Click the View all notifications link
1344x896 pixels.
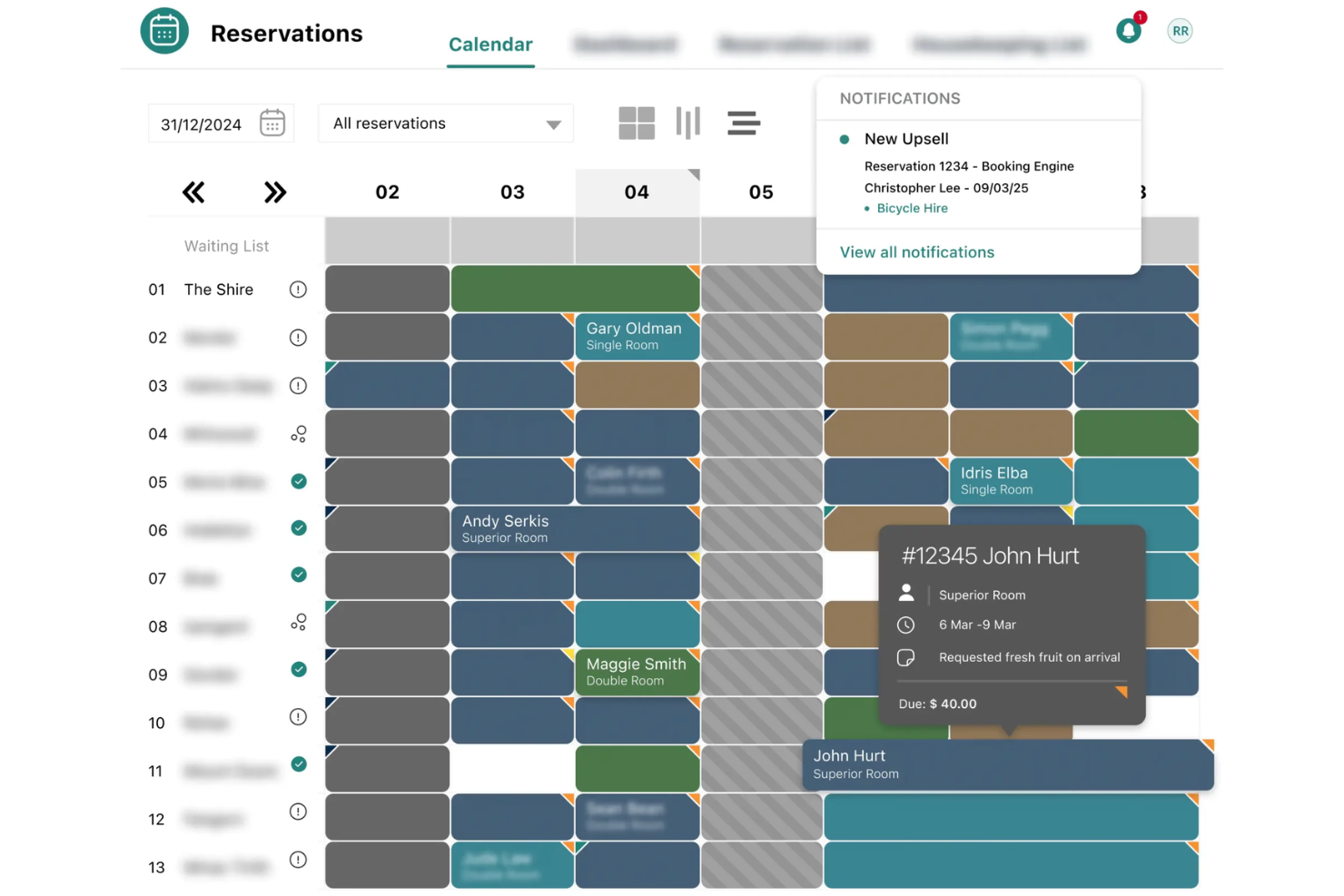916,251
